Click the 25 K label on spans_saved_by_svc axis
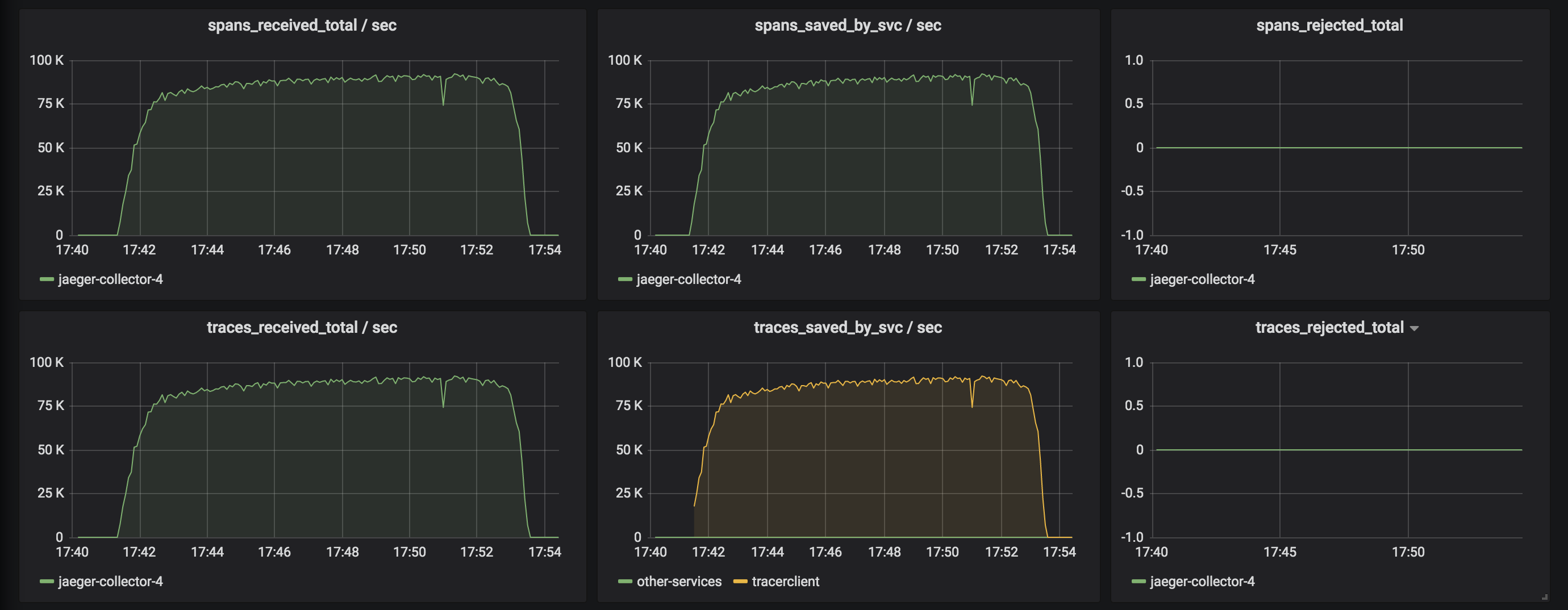This screenshot has height=610, width=1568. point(629,191)
